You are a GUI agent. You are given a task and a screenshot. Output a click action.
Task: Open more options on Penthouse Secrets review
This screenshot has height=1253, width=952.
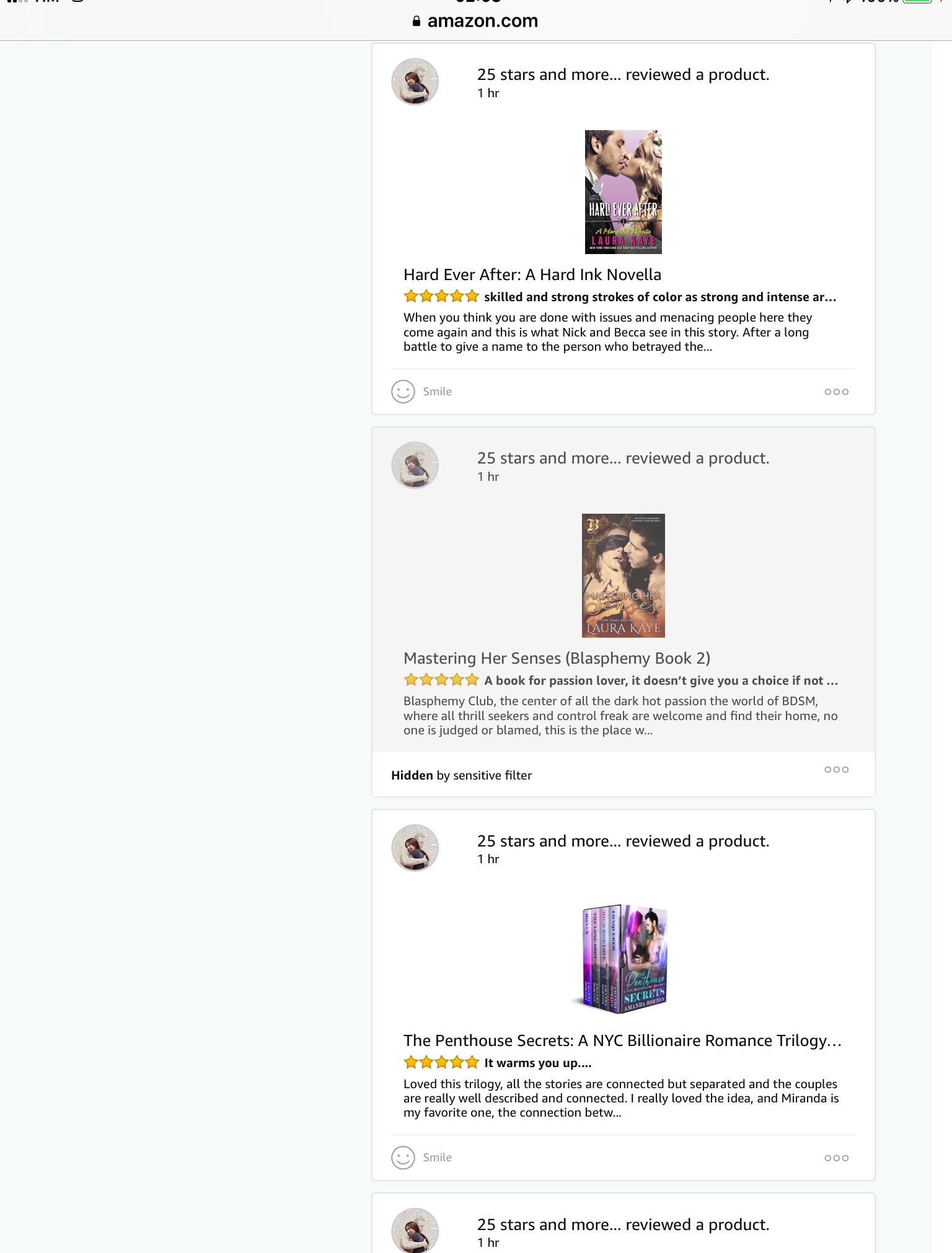[x=836, y=1158]
